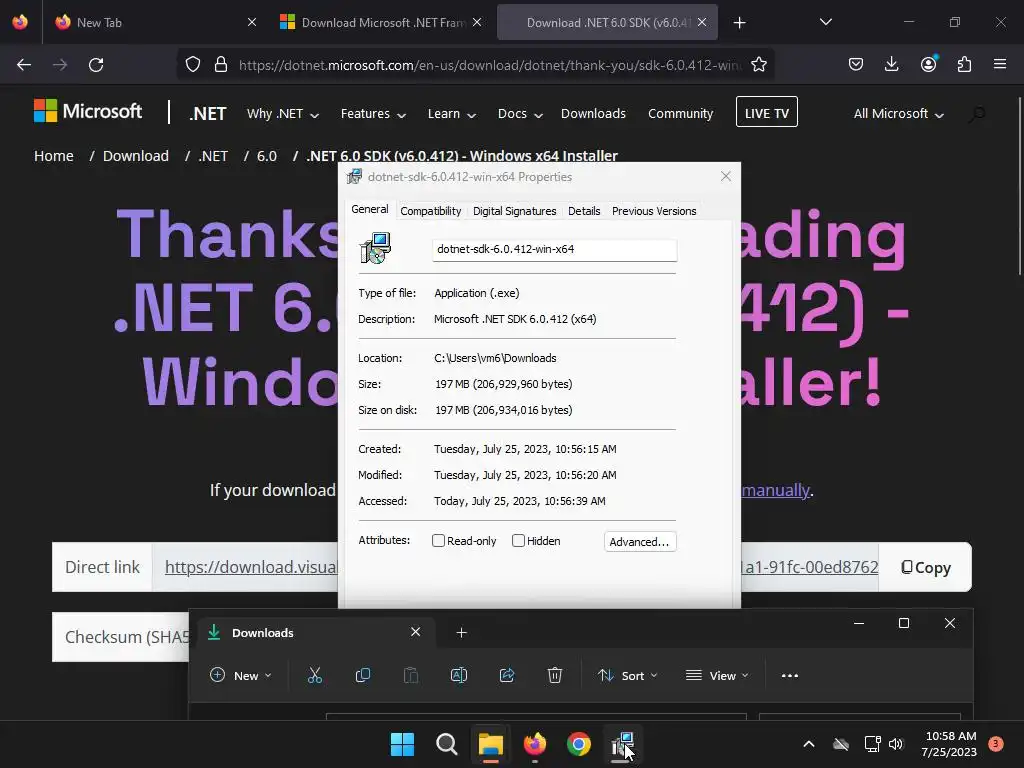Click the Microsoft logo on the page
The height and width of the screenshot is (768, 1024).
[x=88, y=111]
